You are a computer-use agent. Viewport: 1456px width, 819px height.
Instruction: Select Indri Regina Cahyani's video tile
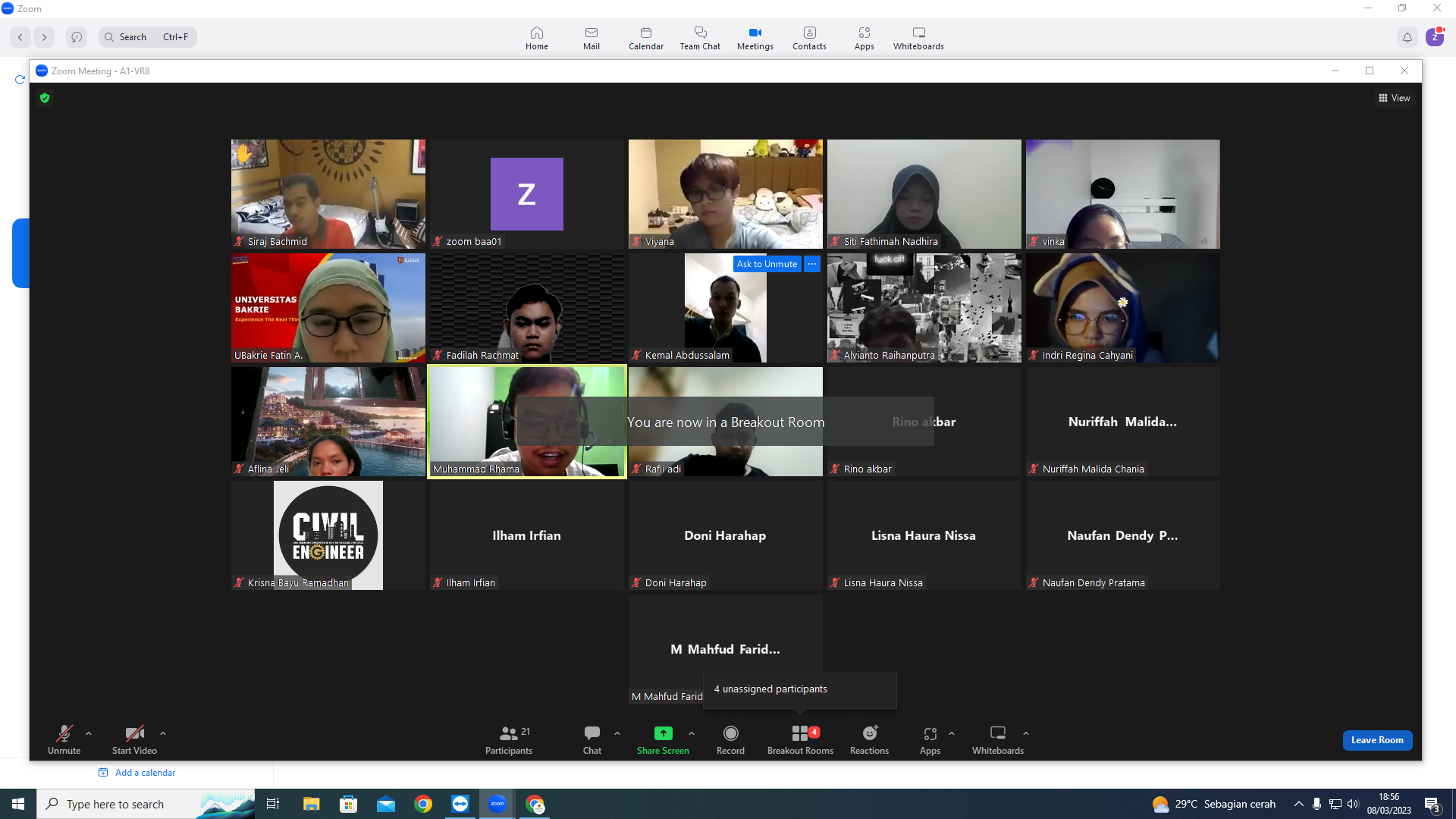1123,308
